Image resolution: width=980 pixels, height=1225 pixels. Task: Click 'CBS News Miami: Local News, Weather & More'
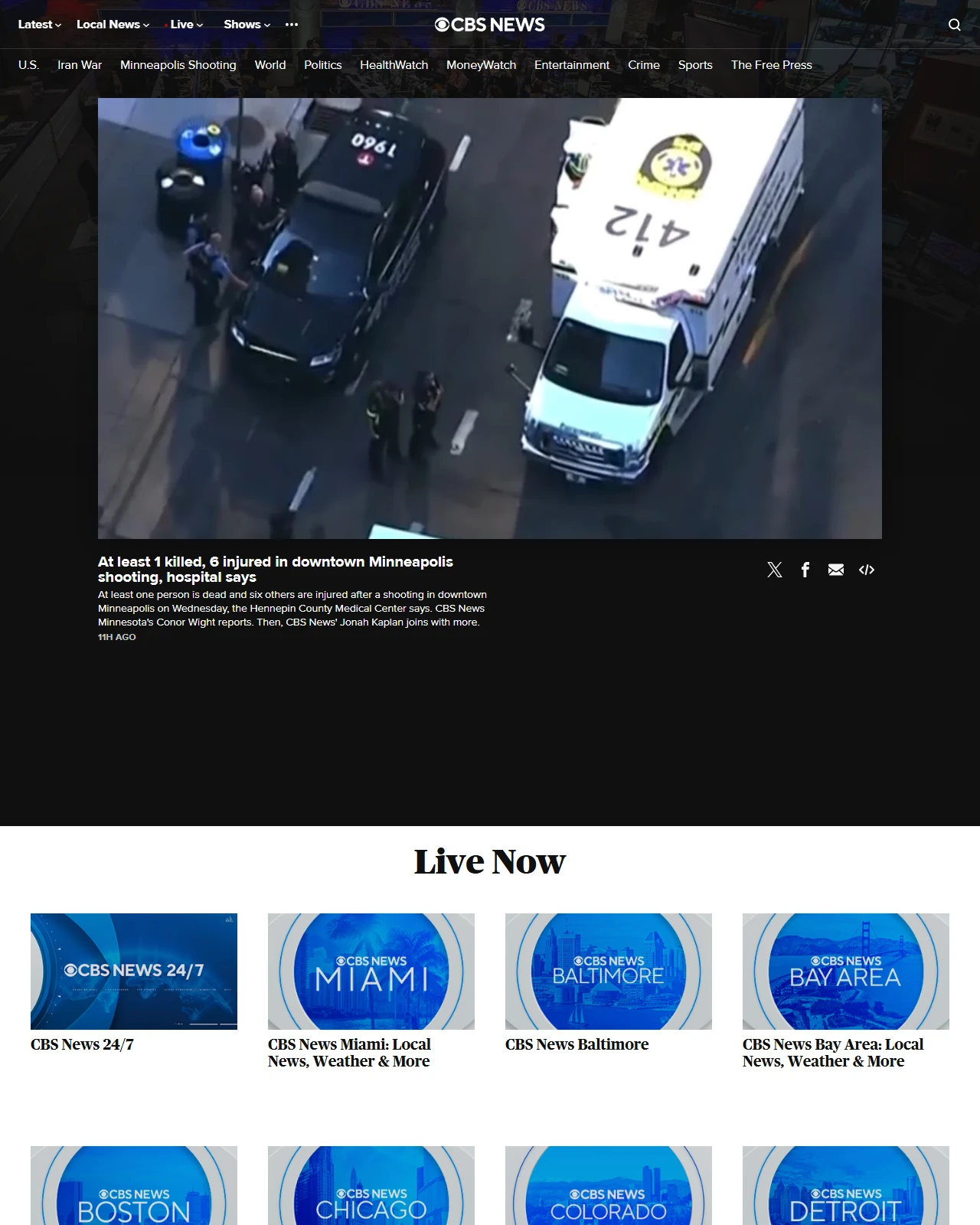(x=349, y=1053)
